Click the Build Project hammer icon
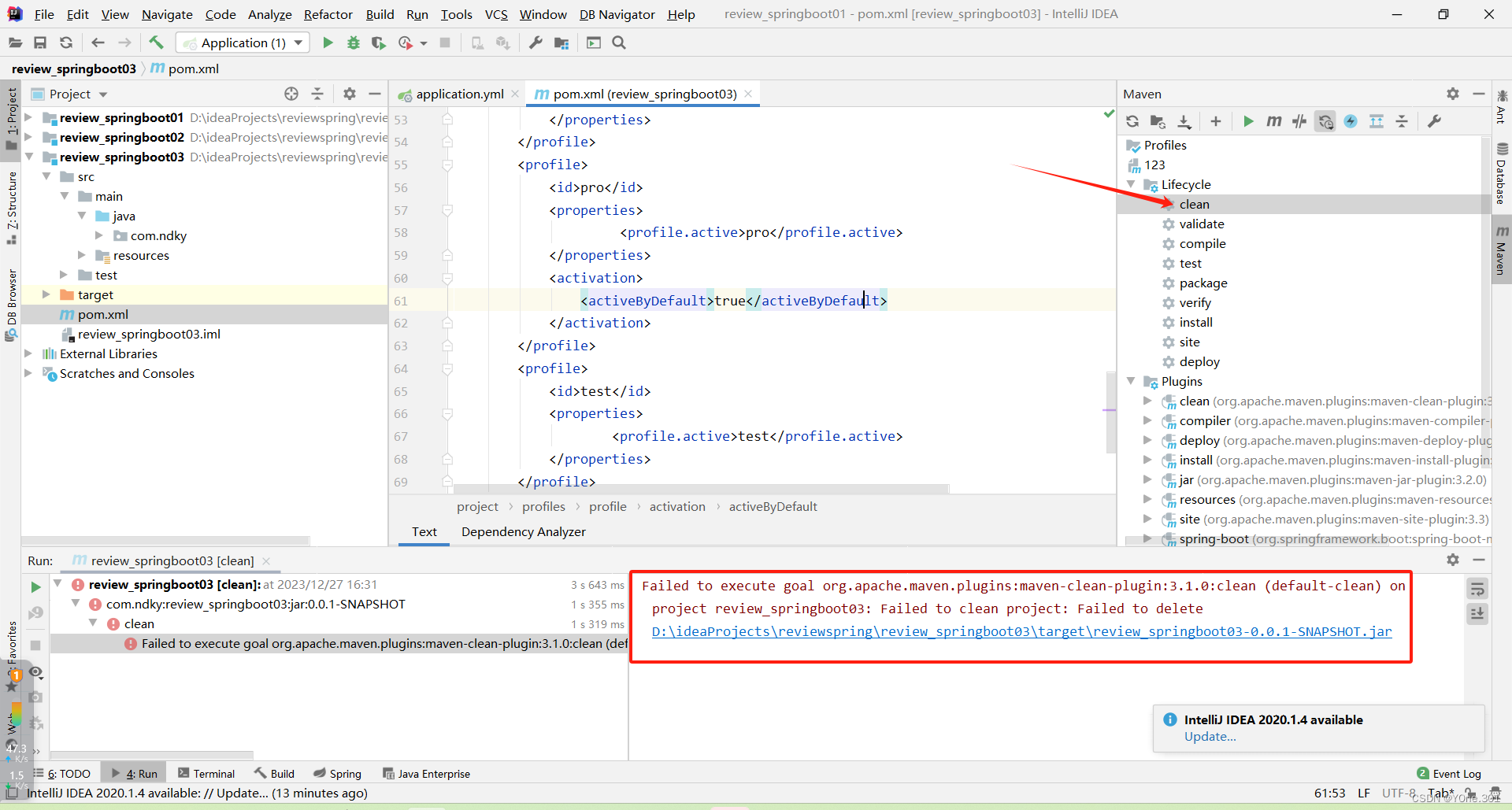This screenshot has height=810, width=1512. (x=156, y=43)
